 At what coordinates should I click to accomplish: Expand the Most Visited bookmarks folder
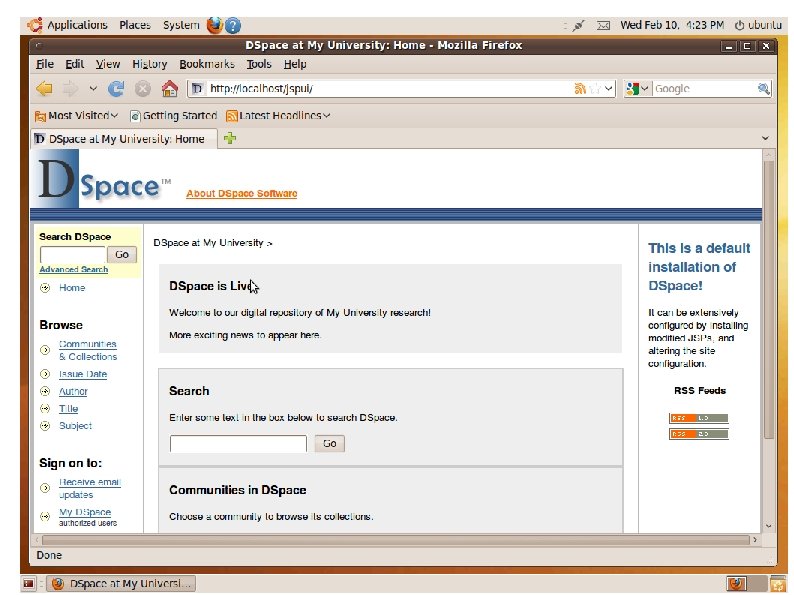point(76,115)
